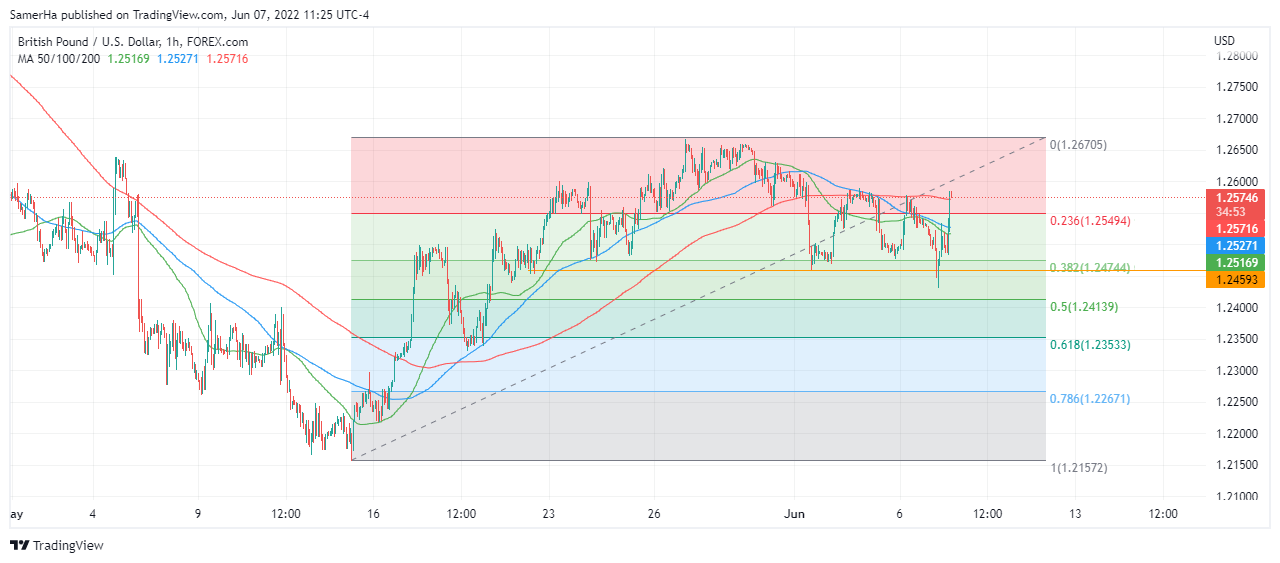Click the 0.786(1.22671) Fibonacci label
1280x563 pixels.
tap(1090, 399)
